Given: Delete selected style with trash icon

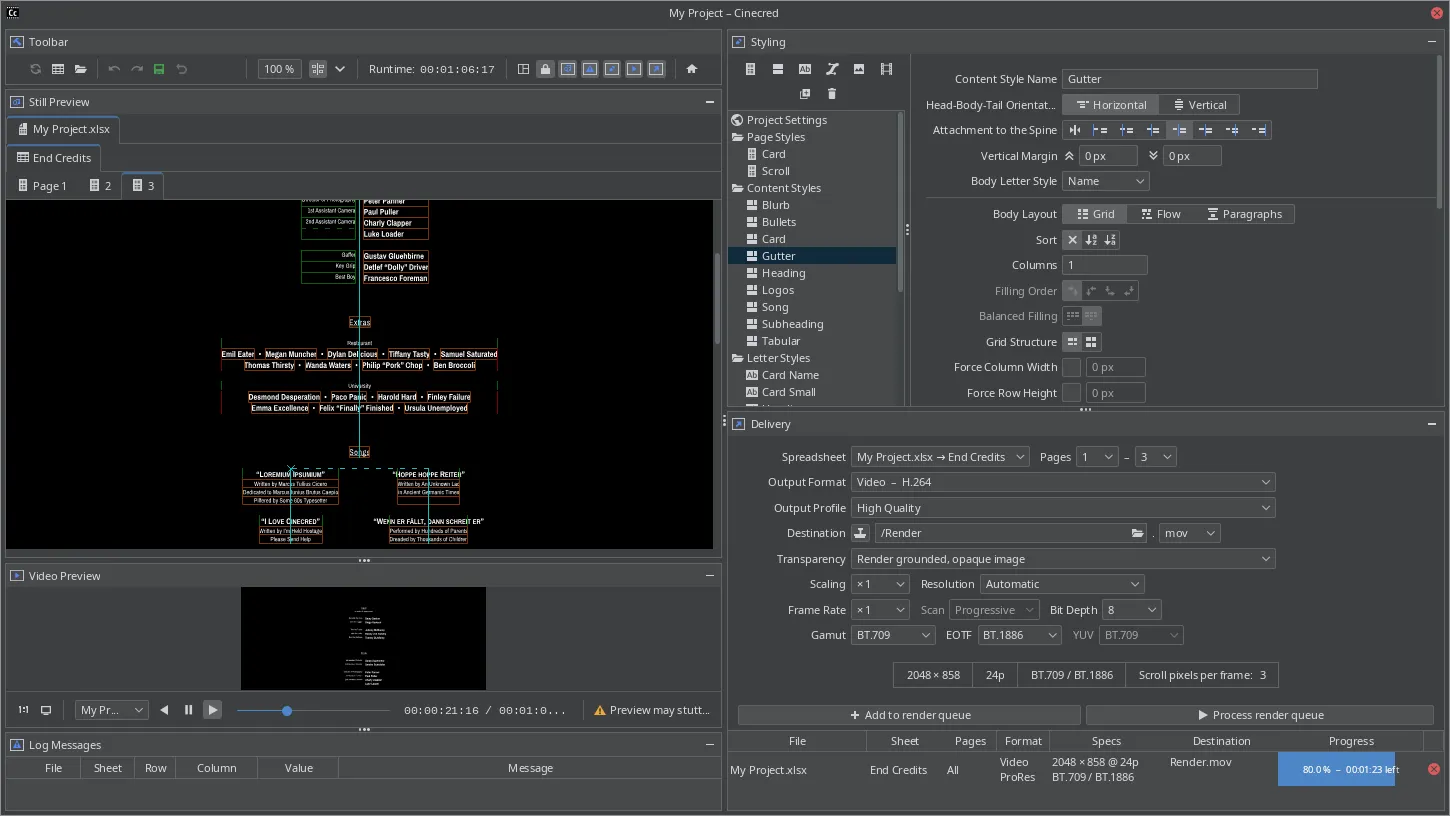Looking at the screenshot, I should (832, 94).
